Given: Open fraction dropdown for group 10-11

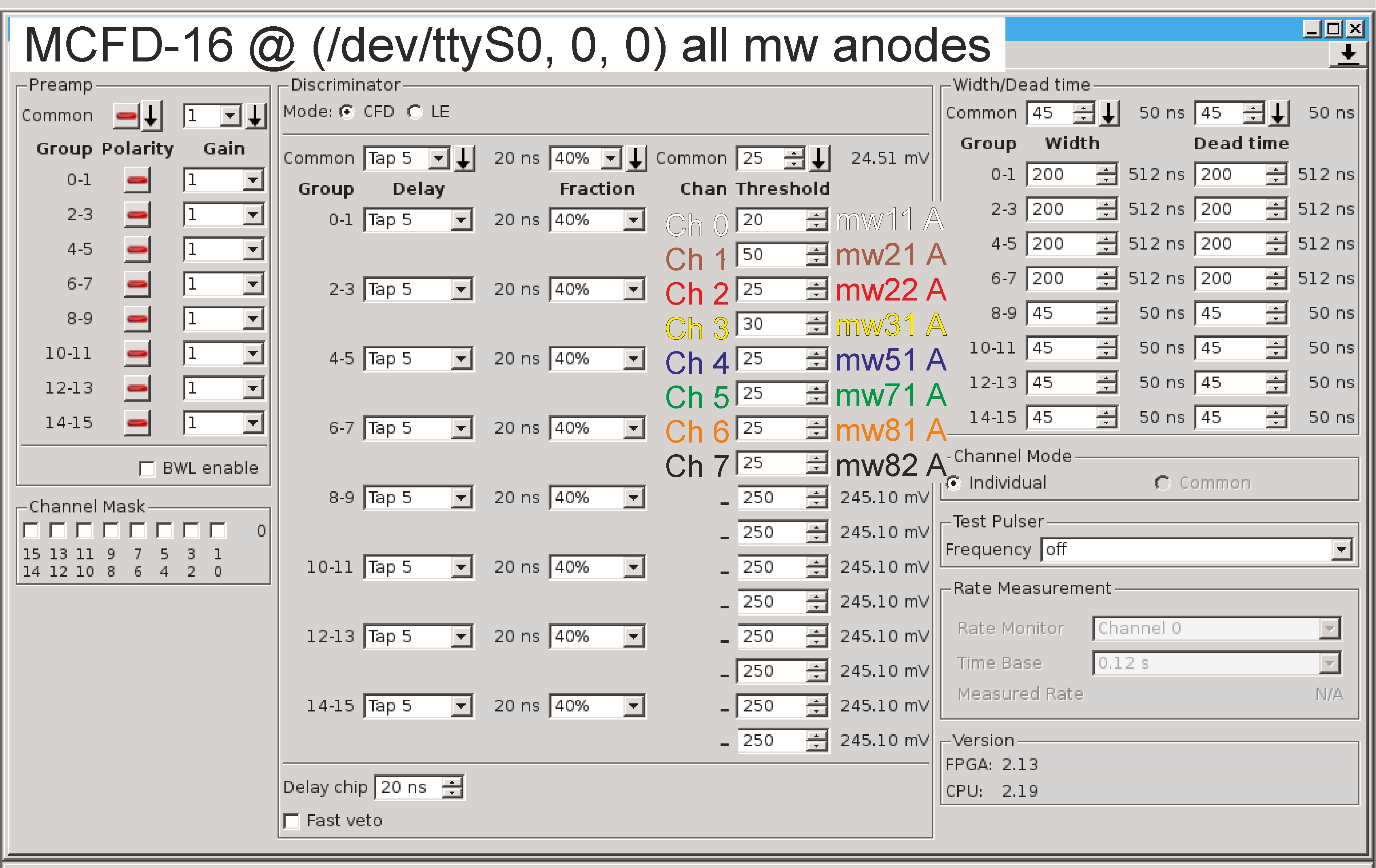Looking at the screenshot, I should coord(633,567).
